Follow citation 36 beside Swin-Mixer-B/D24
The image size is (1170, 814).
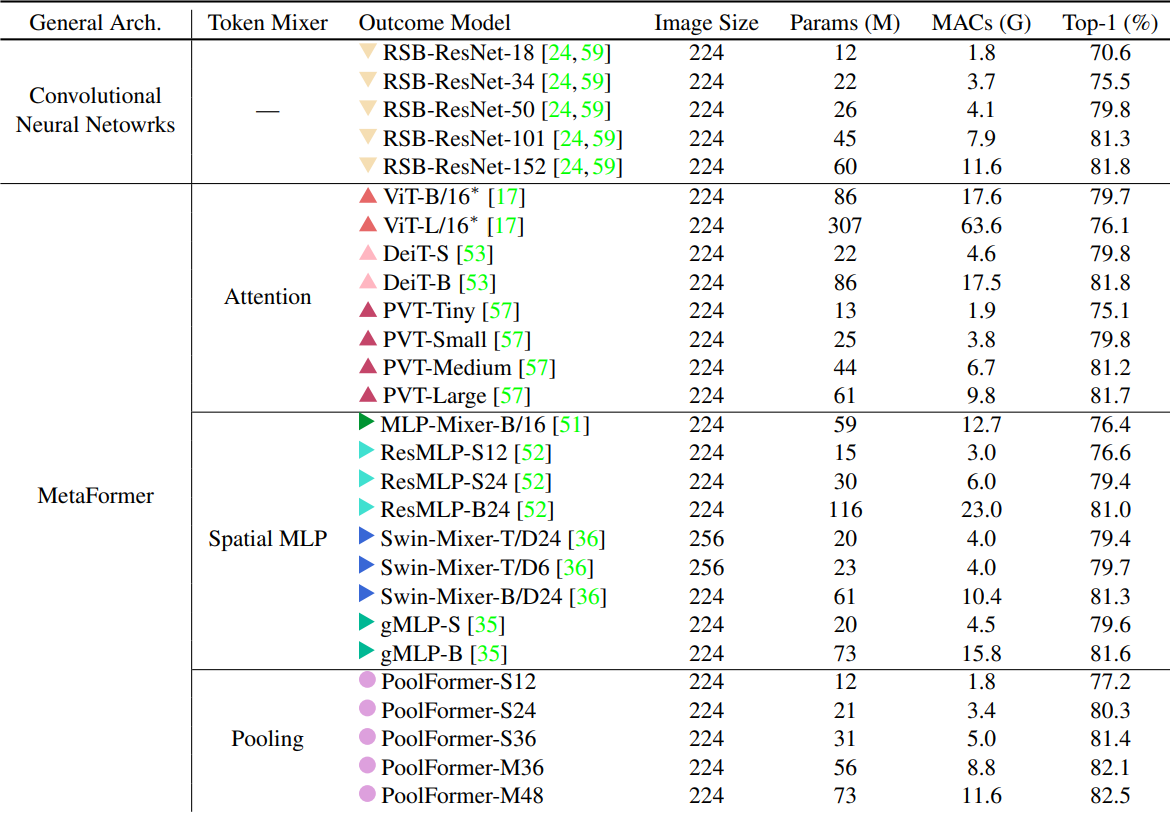click(x=588, y=597)
